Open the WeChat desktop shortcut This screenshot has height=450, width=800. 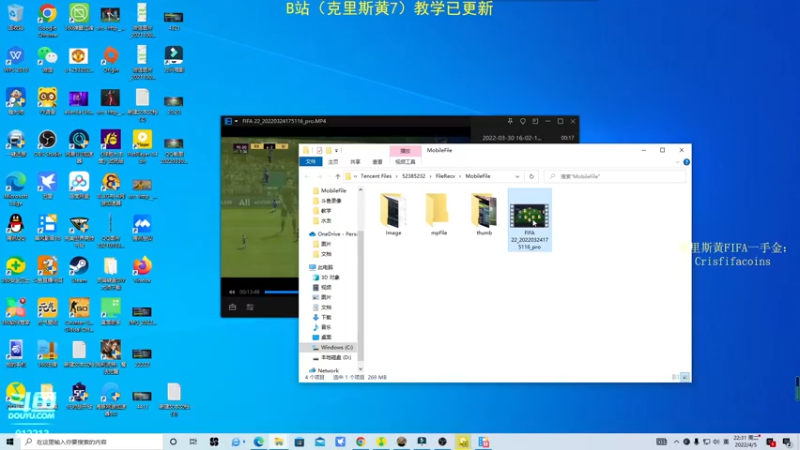pos(47,59)
